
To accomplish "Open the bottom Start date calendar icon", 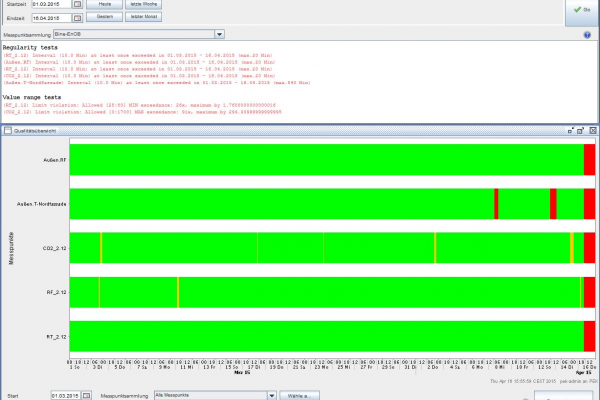I will pyautogui.click(x=87, y=395).
